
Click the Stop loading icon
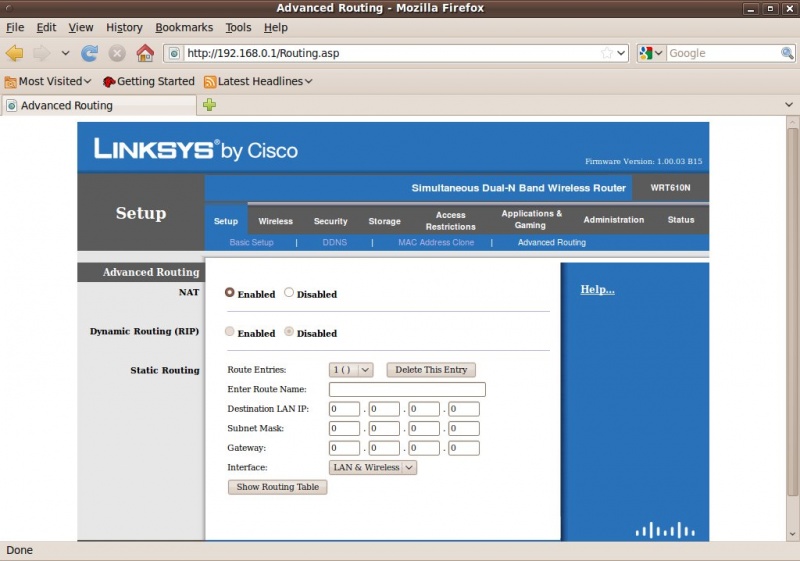click(117, 53)
